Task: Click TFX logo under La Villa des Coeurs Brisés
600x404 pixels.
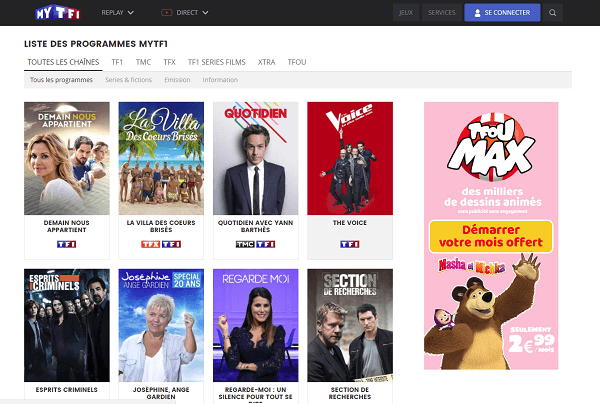Action: coord(150,244)
